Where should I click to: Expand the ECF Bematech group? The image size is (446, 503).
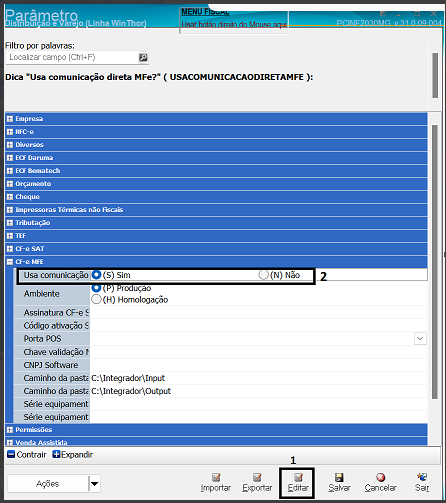pyautogui.click(x=10, y=171)
